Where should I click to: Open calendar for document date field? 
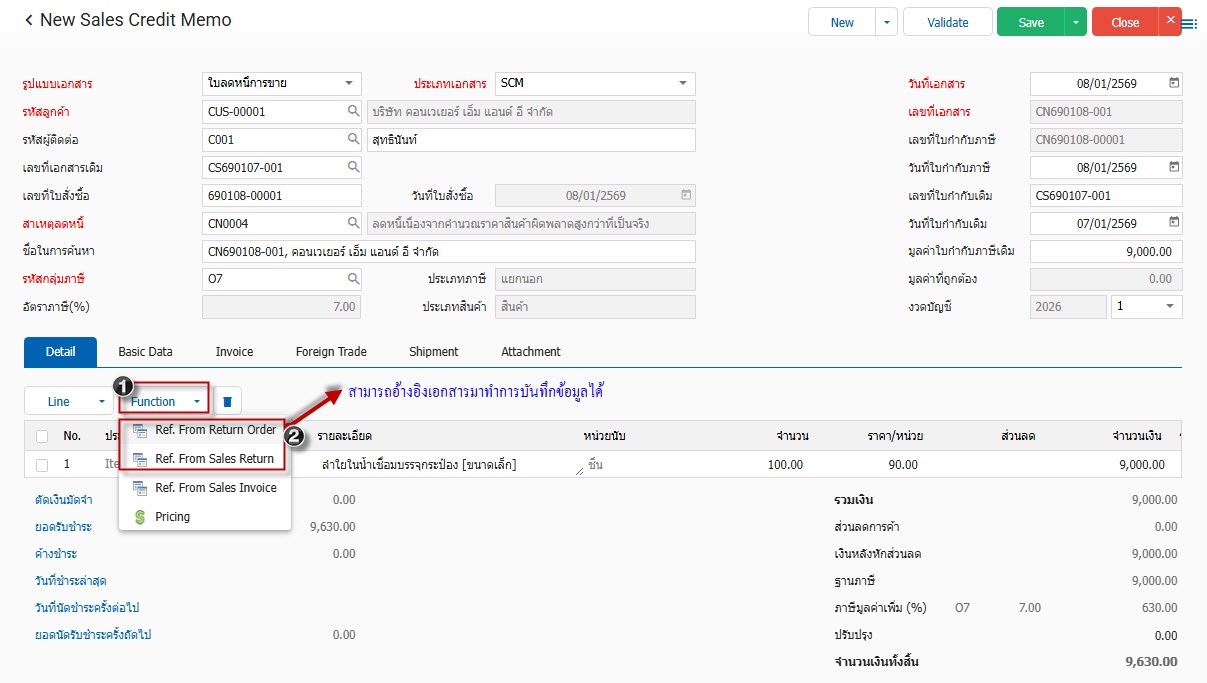pyautogui.click(x=1174, y=84)
